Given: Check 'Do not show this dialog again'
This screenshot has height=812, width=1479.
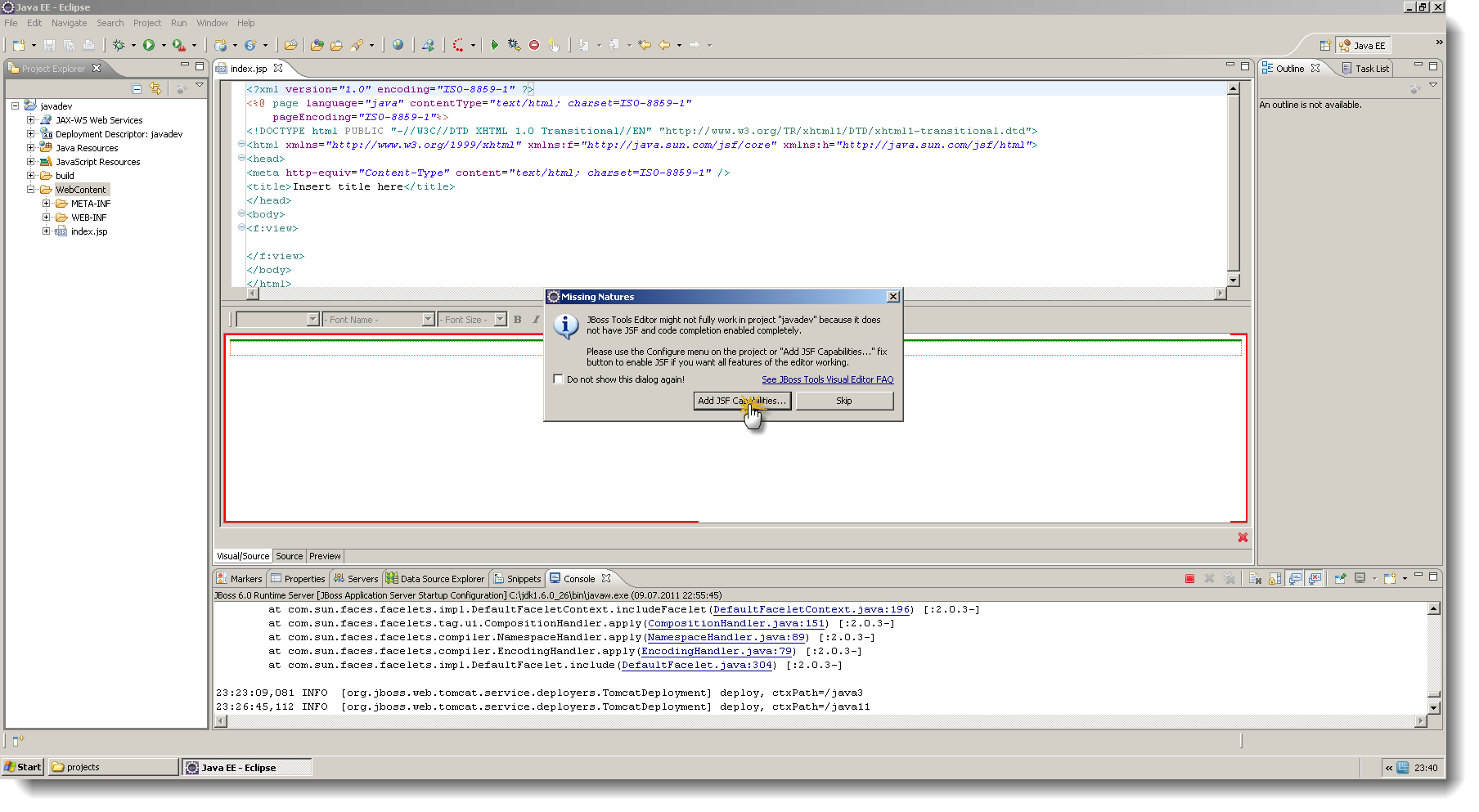Looking at the screenshot, I should (559, 379).
